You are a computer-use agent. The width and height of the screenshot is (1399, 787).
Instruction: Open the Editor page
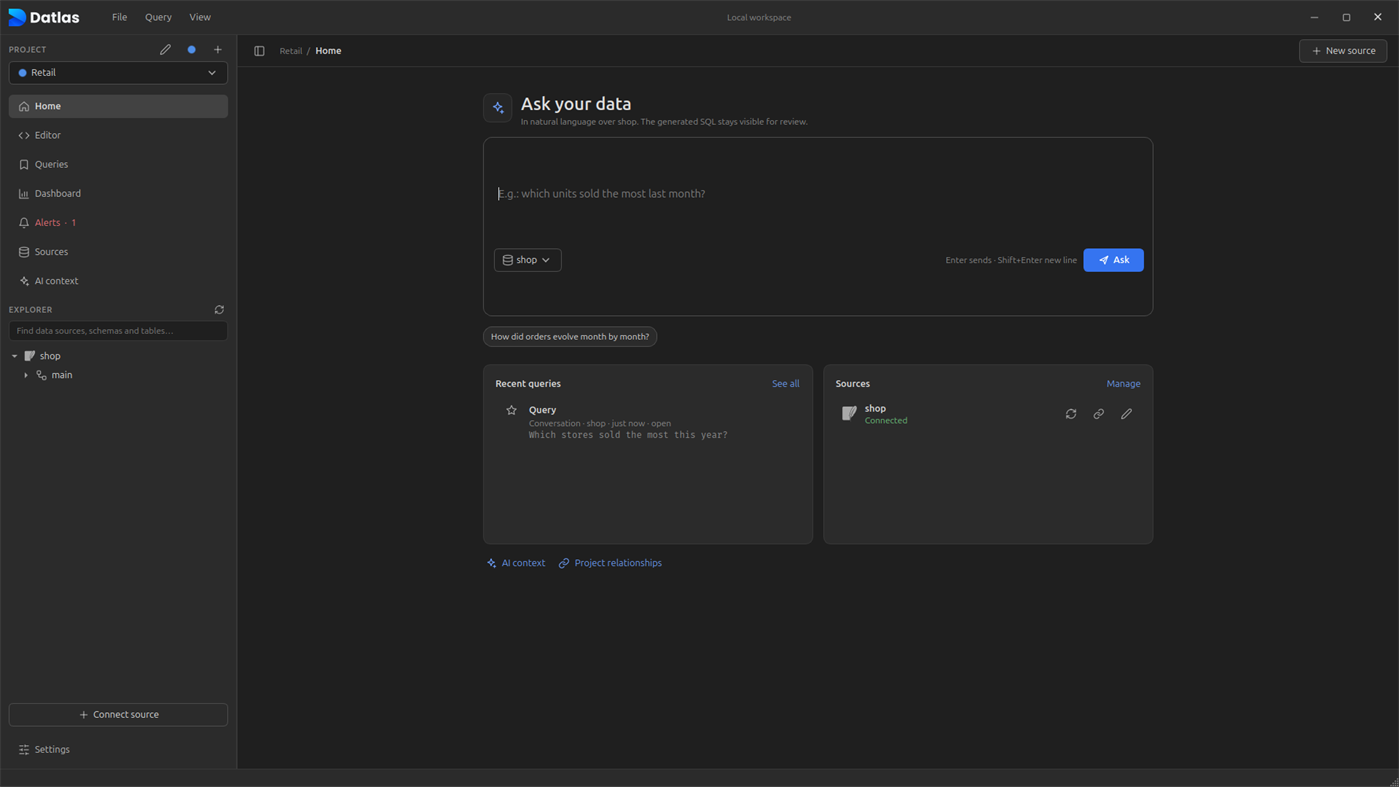(x=118, y=135)
